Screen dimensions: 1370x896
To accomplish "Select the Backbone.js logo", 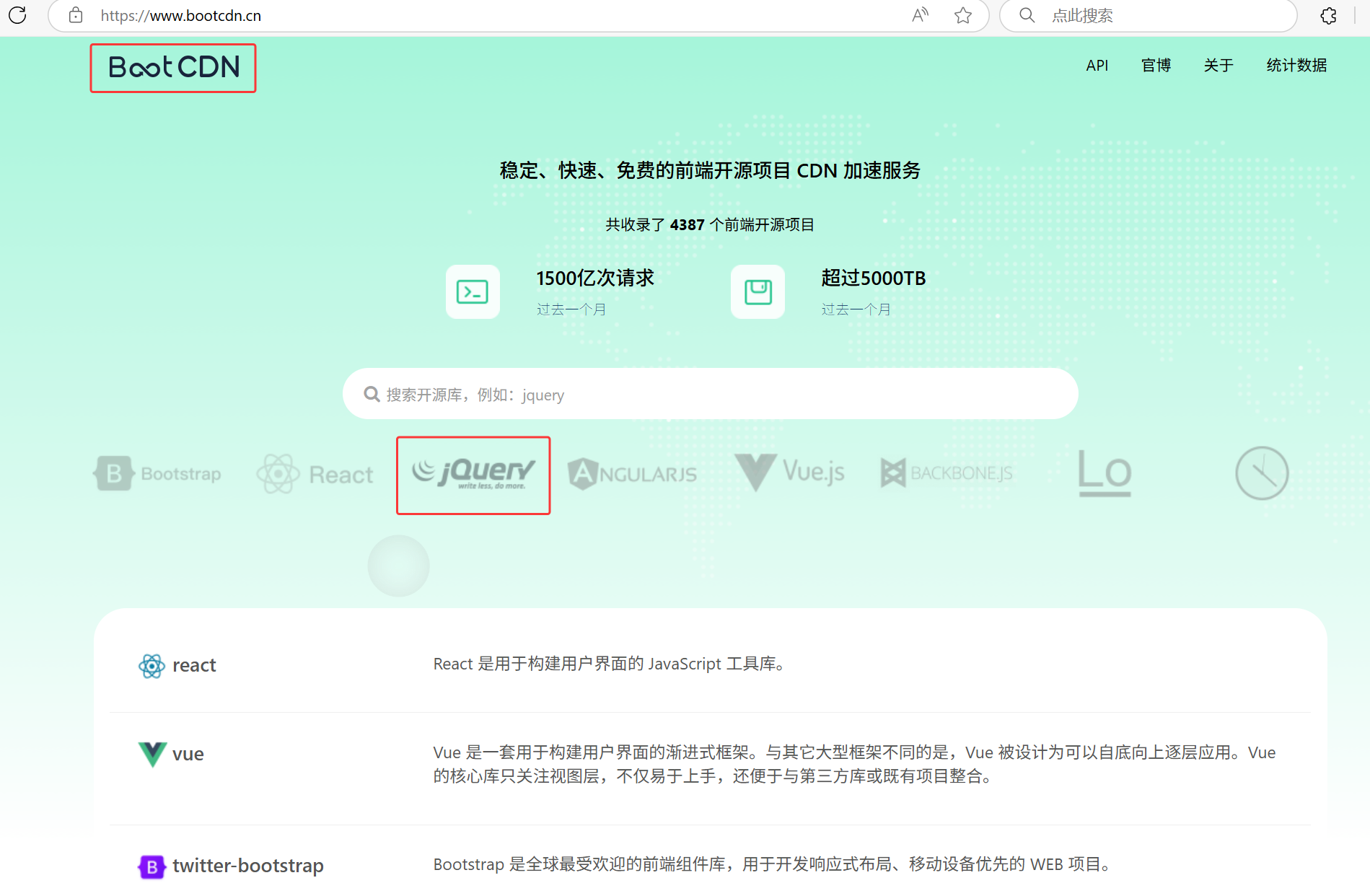I will [947, 473].
